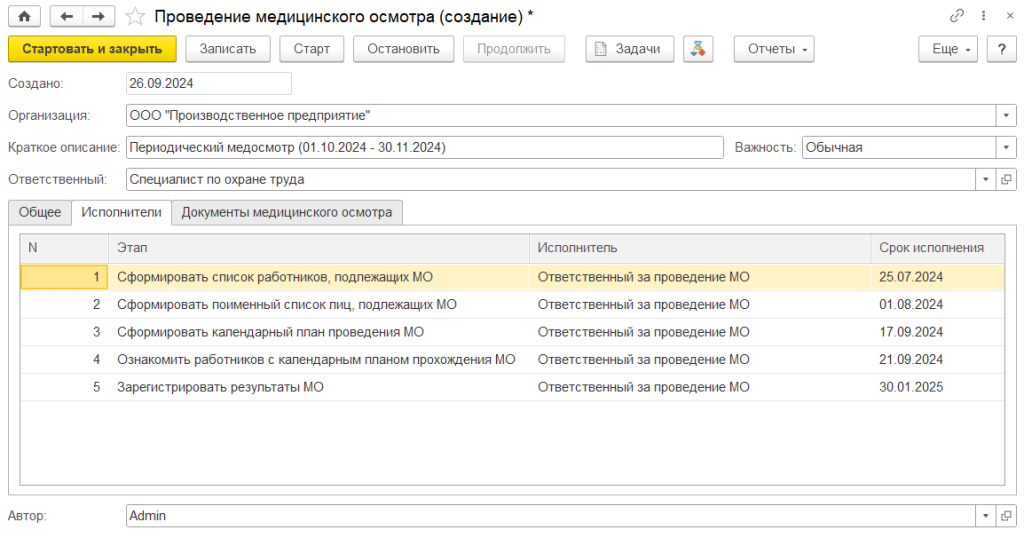Go forward with the right arrow
The width and height of the screenshot is (1024, 538).
[97, 16]
